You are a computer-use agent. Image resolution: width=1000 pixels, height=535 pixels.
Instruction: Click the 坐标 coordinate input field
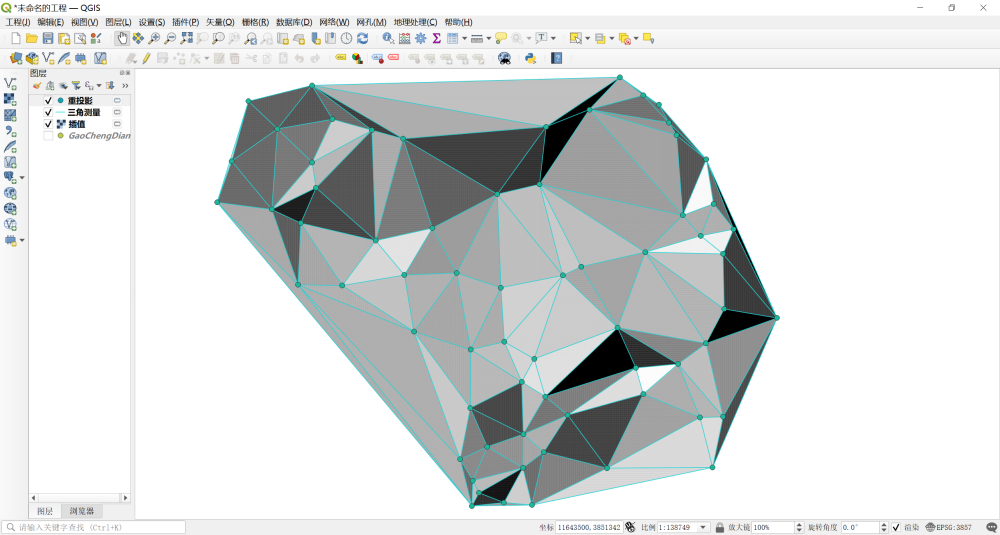coord(589,527)
